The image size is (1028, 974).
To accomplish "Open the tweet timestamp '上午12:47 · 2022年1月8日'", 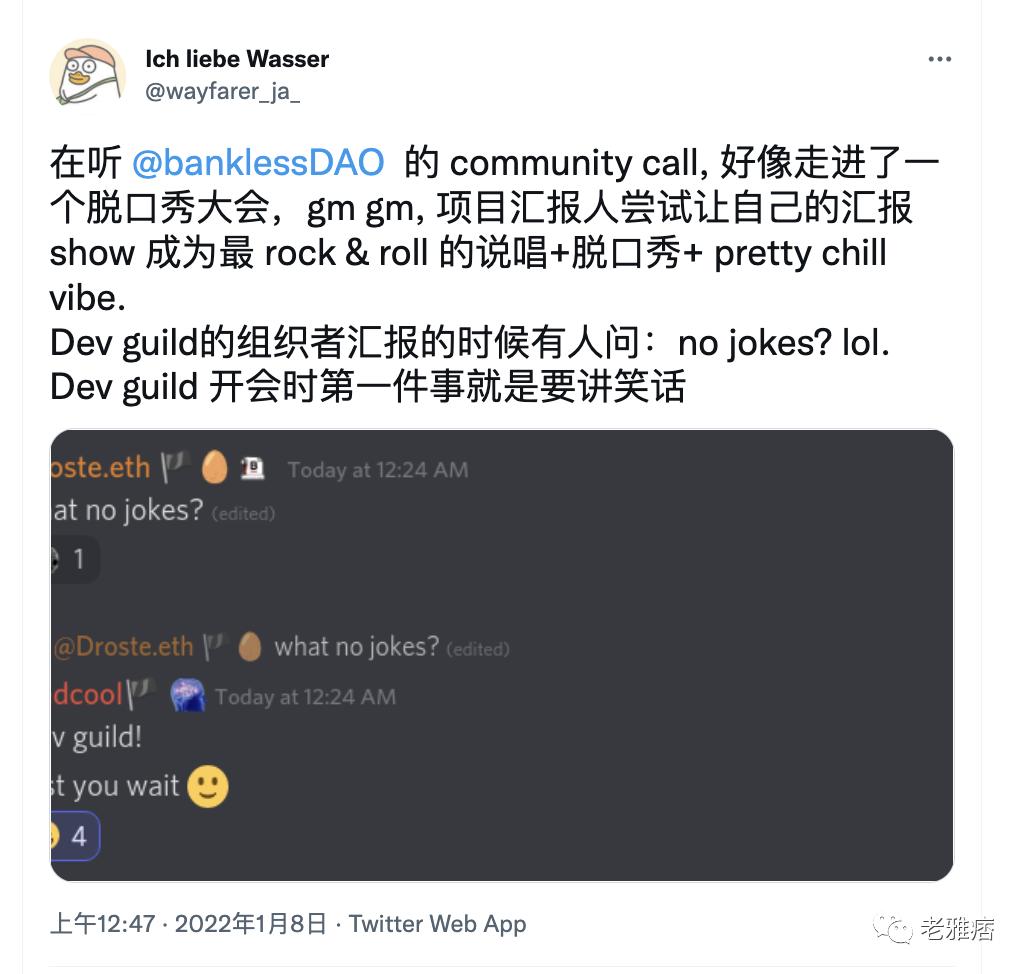I will coord(188,923).
